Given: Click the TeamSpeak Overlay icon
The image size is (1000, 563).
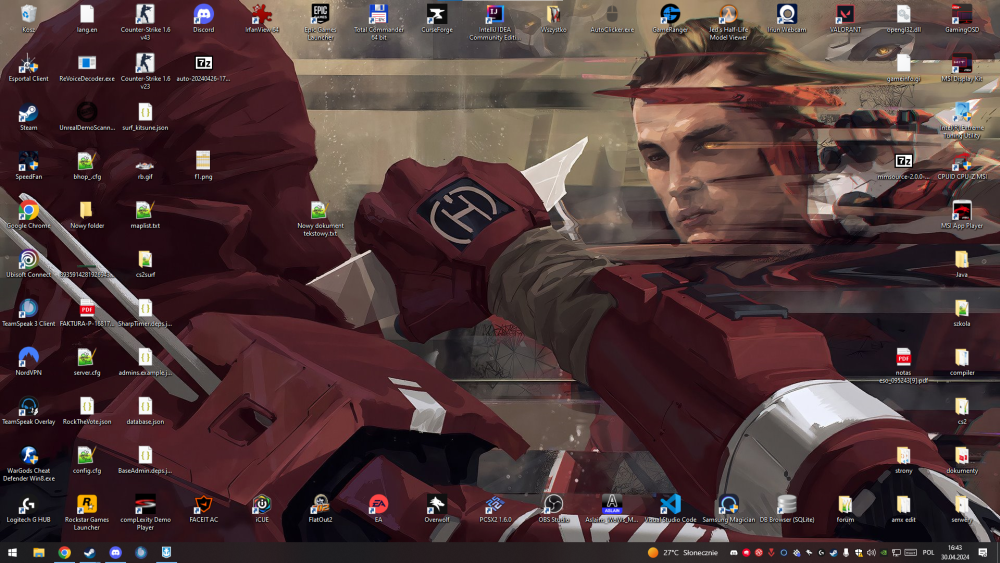Looking at the screenshot, I should [x=28, y=411].
